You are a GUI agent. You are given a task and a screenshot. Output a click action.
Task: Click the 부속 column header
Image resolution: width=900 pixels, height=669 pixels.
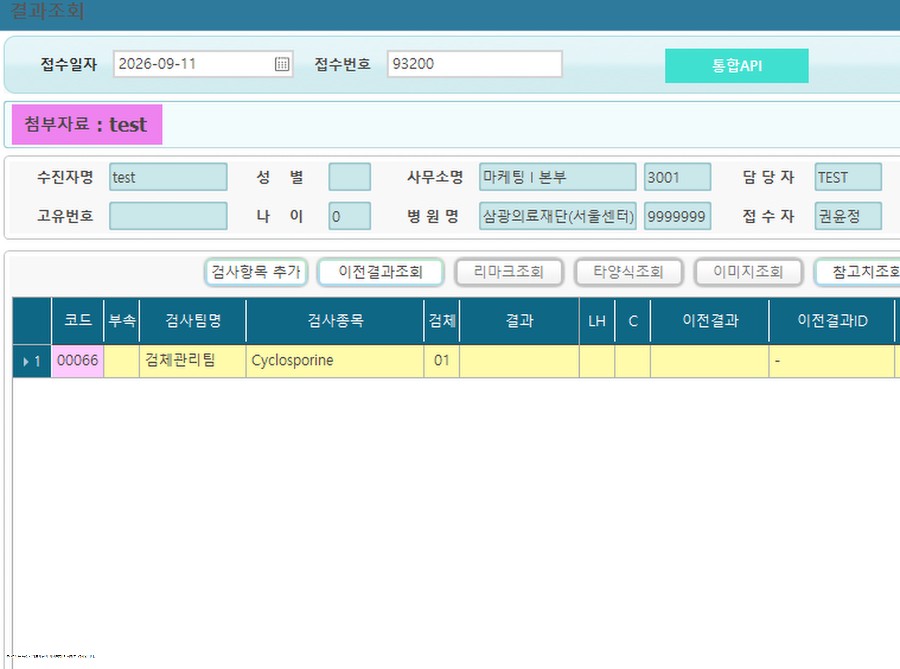pos(122,320)
